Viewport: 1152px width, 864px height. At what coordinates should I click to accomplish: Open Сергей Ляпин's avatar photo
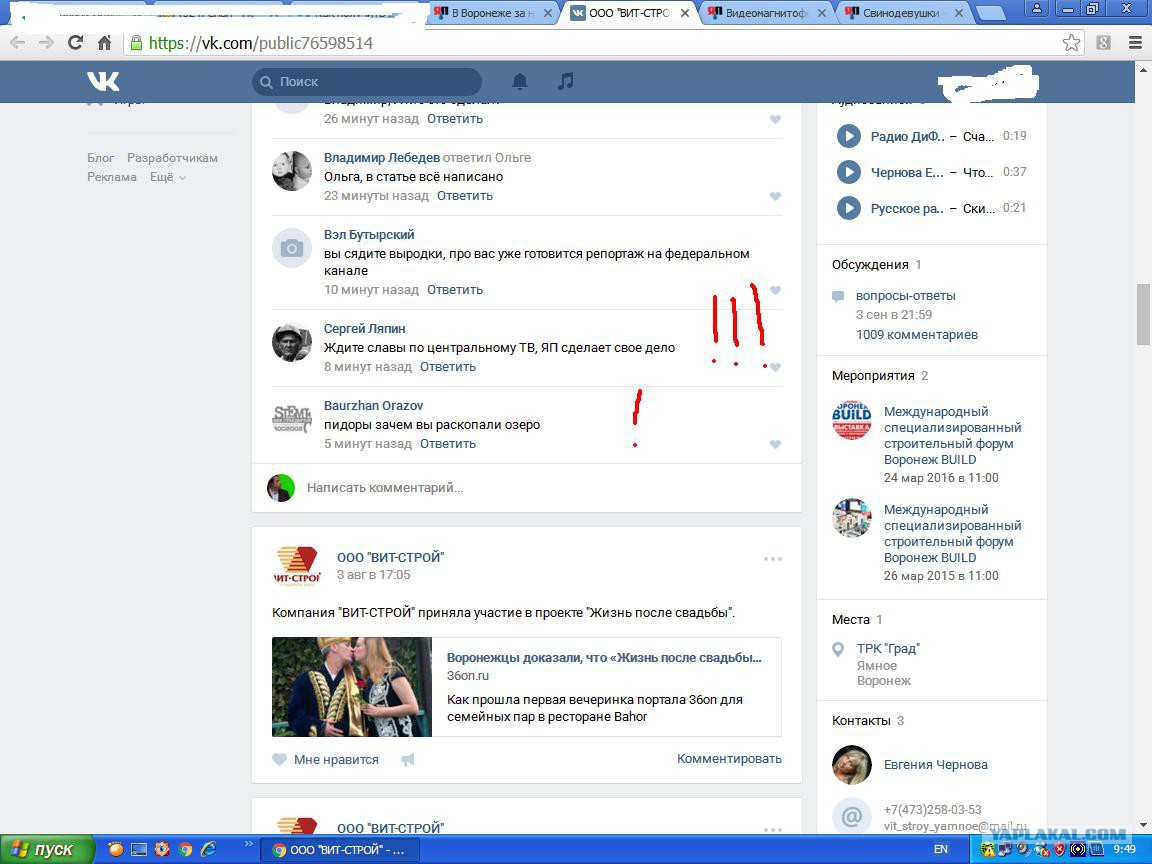292,342
